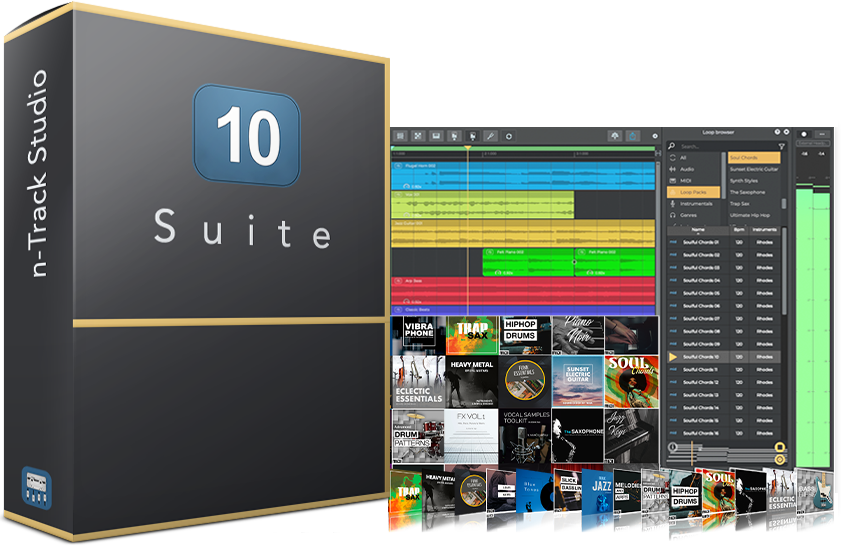Choose the Sunset Electric Guitar pack entry
Screen dimensions: 841x546
pyautogui.click(x=754, y=169)
